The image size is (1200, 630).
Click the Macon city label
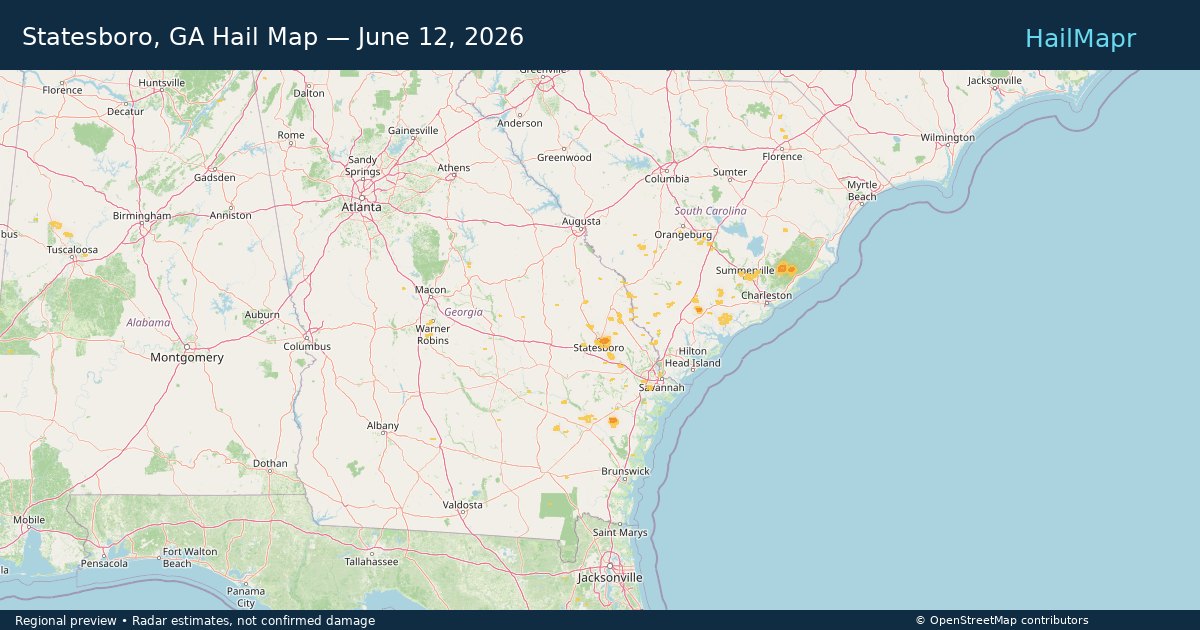pos(431,290)
